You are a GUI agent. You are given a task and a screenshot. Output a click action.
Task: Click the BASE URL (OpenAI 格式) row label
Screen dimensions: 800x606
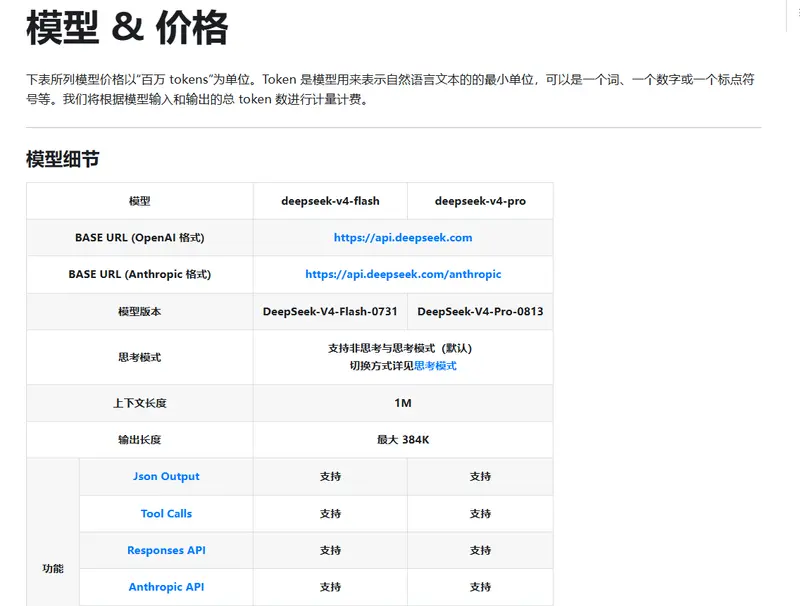coord(140,238)
